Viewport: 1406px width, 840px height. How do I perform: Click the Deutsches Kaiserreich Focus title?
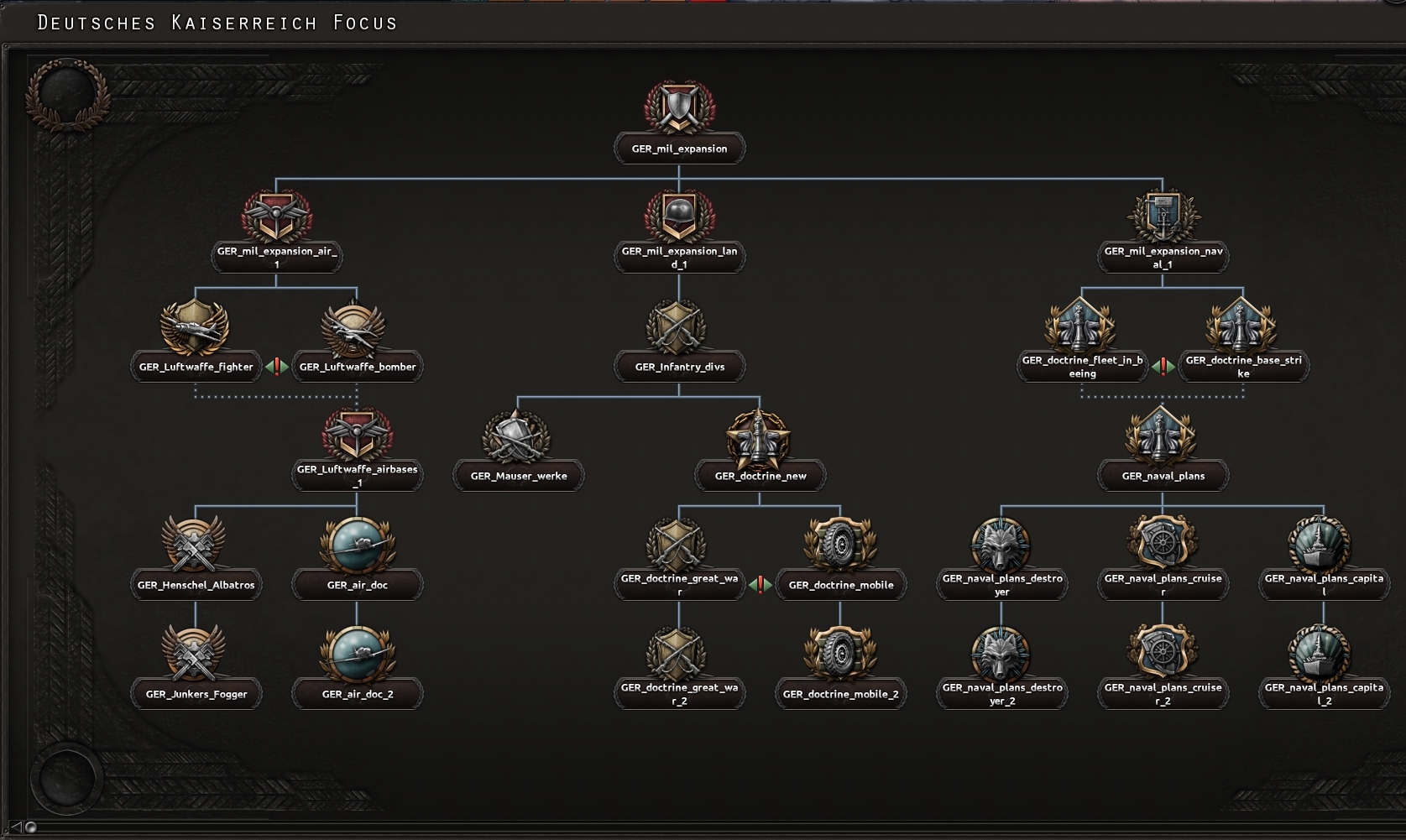click(x=217, y=23)
